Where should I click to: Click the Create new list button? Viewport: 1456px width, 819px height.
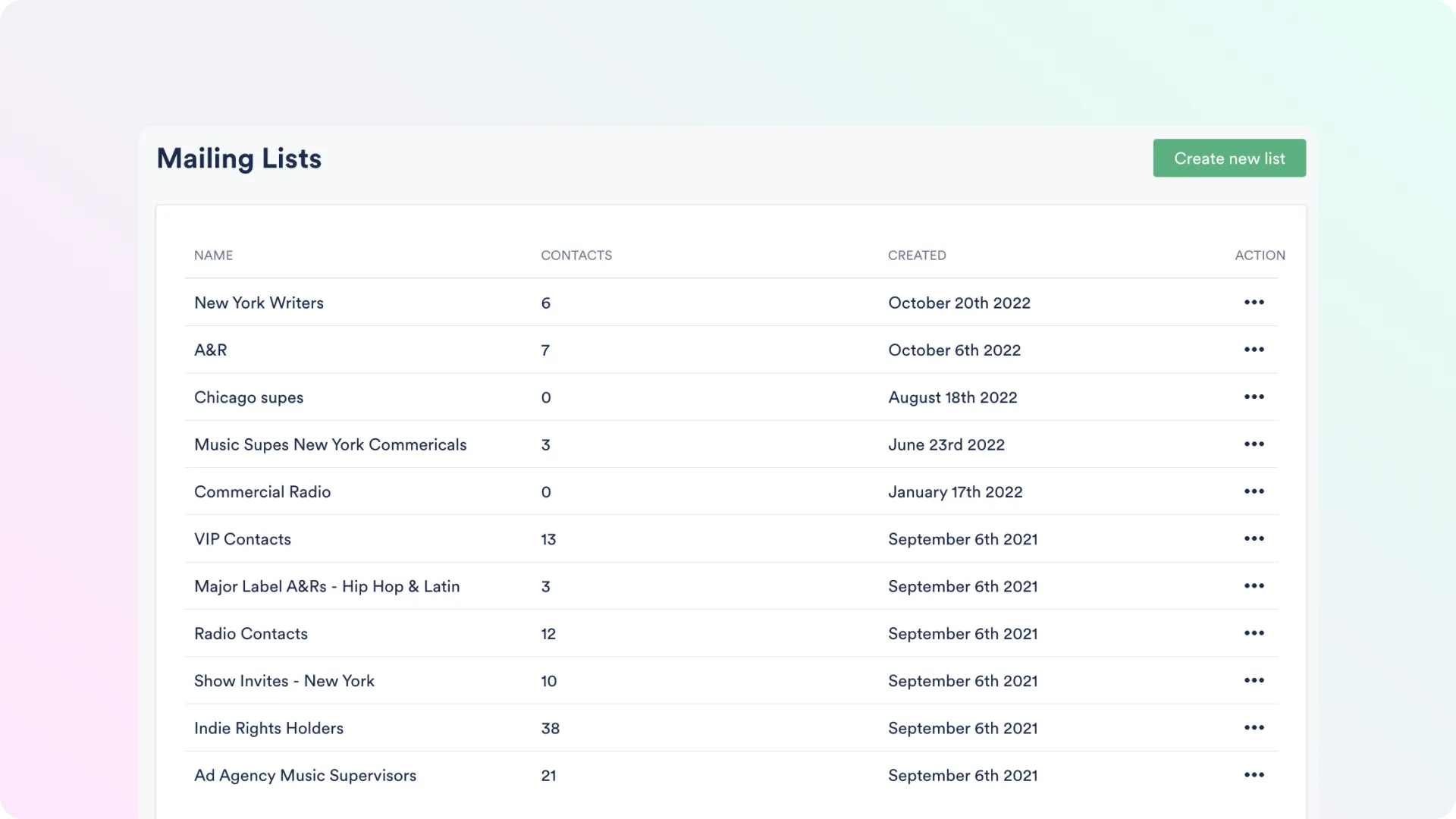pyautogui.click(x=1229, y=158)
